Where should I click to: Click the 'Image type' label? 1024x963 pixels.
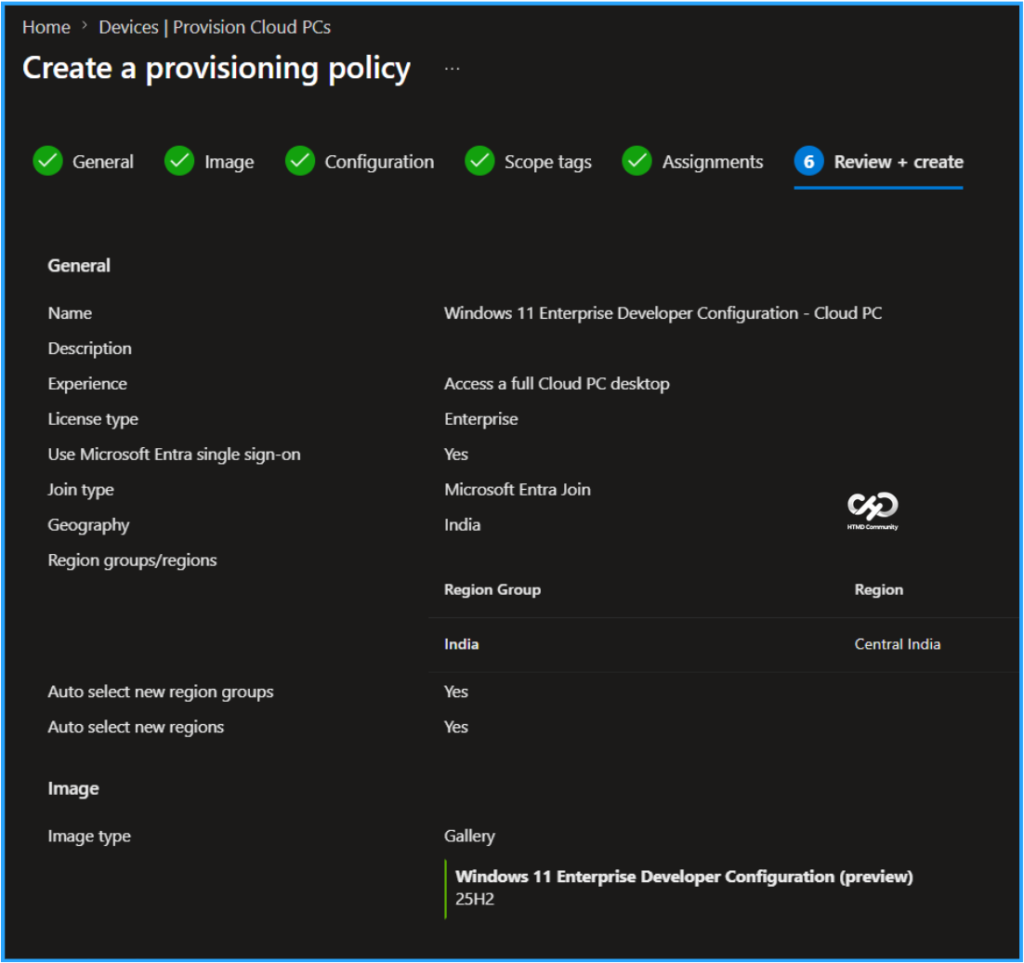pos(89,836)
